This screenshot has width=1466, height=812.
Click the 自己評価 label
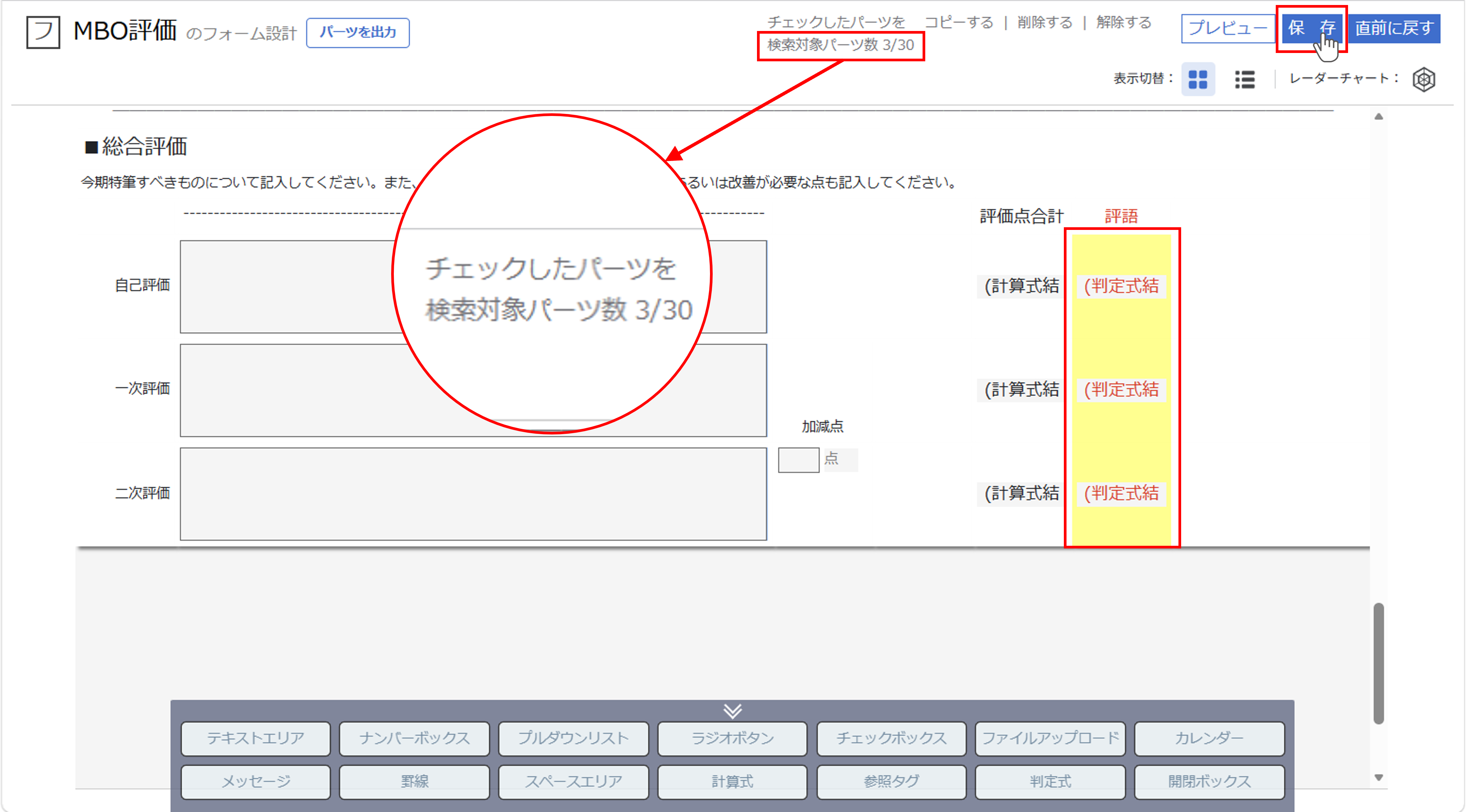(142, 285)
